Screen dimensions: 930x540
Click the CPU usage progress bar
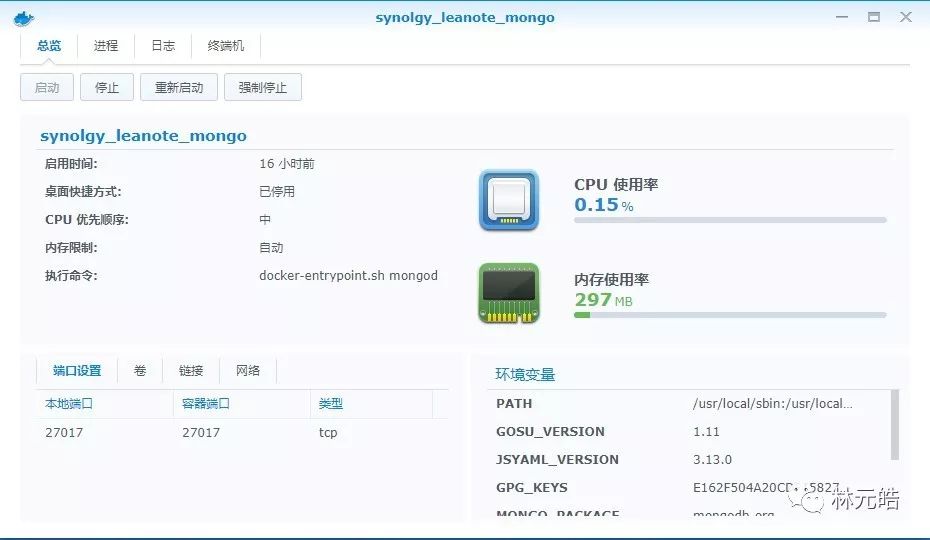[730, 220]
